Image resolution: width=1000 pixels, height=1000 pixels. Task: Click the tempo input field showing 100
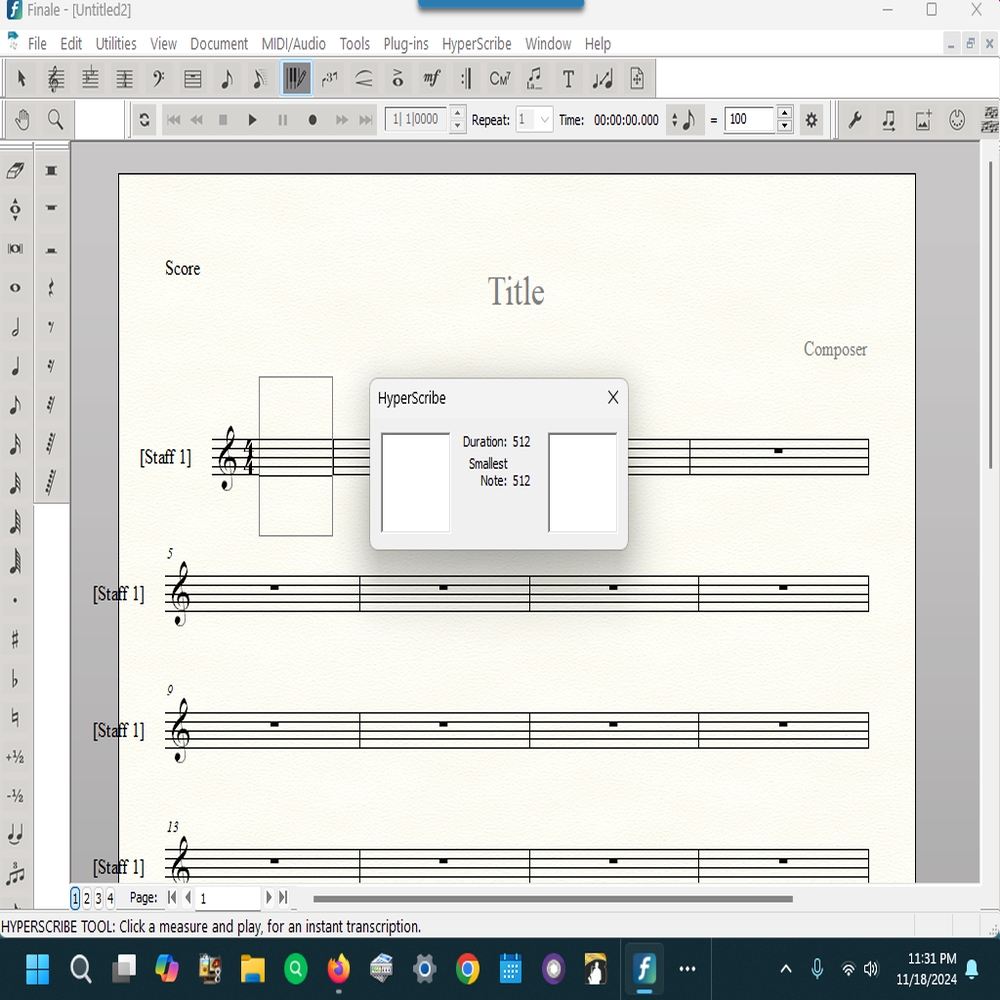pyautogui.click(x=749, y=120)
